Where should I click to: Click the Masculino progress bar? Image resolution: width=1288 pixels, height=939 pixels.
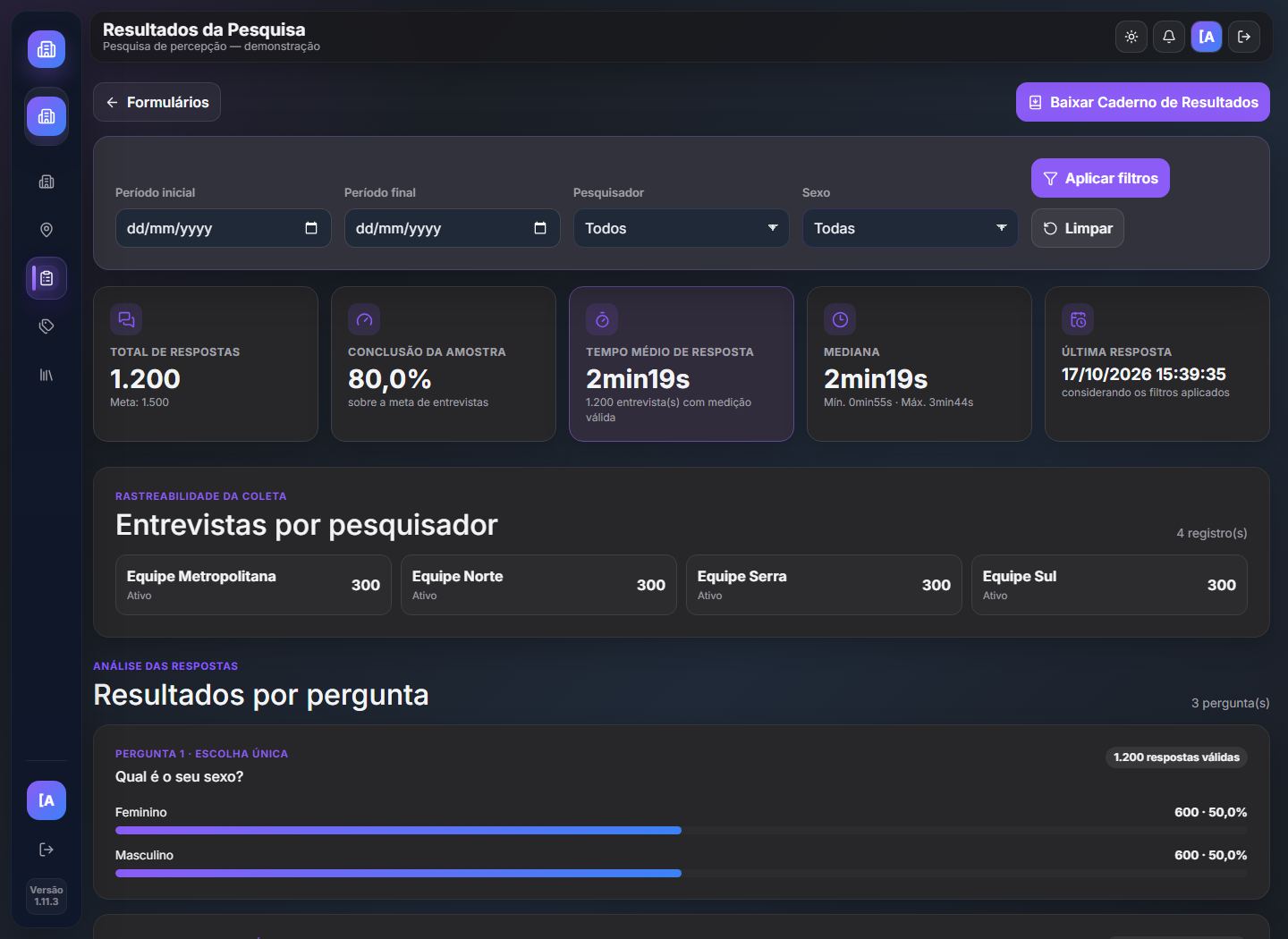coord(681,874)
